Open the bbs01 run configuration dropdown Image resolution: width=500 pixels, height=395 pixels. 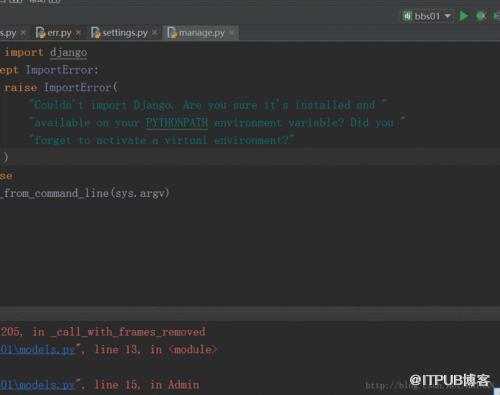427,16
